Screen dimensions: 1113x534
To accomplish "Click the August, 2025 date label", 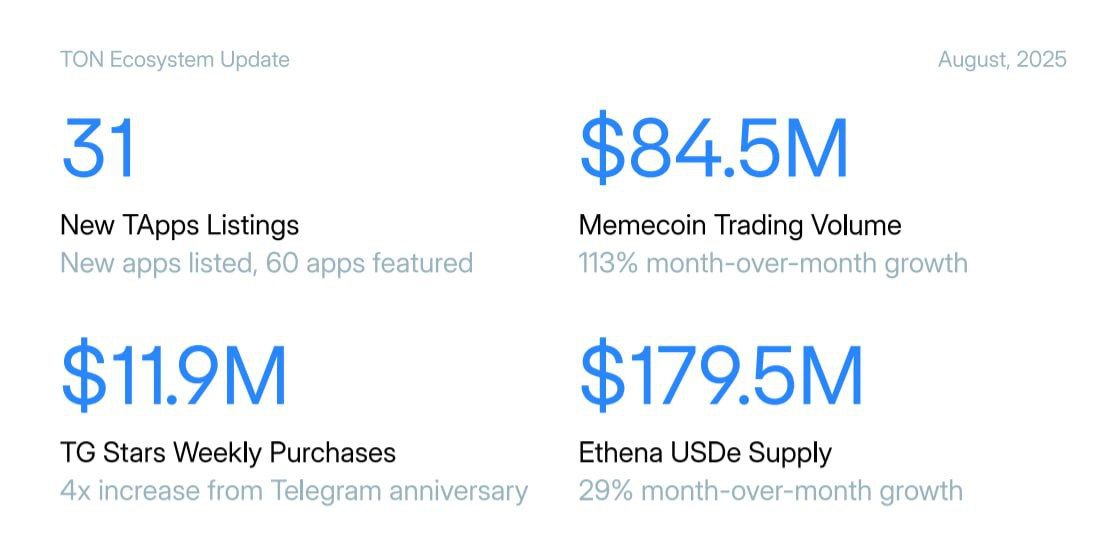I will [1002, 60].
